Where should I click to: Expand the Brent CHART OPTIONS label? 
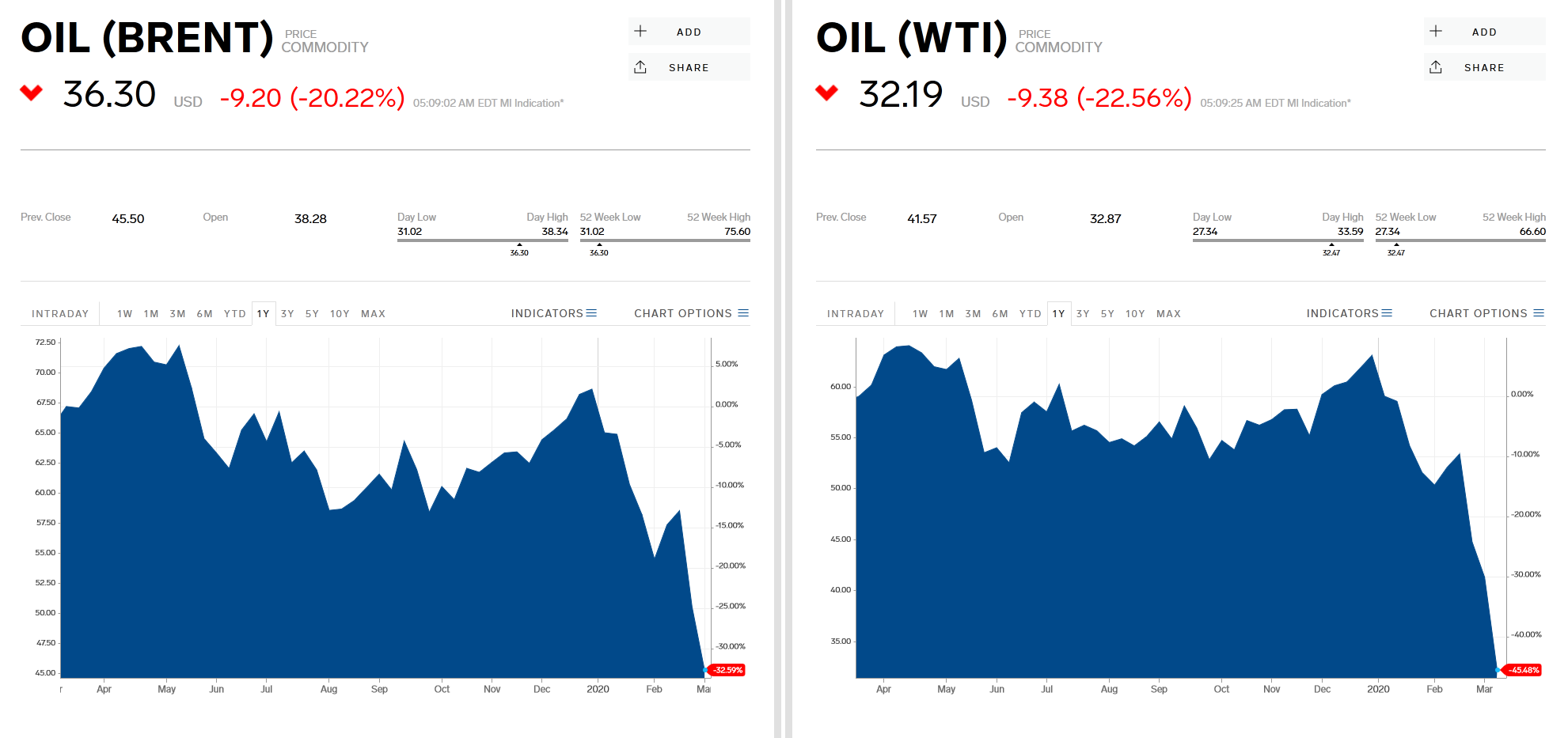pos(682,313)
